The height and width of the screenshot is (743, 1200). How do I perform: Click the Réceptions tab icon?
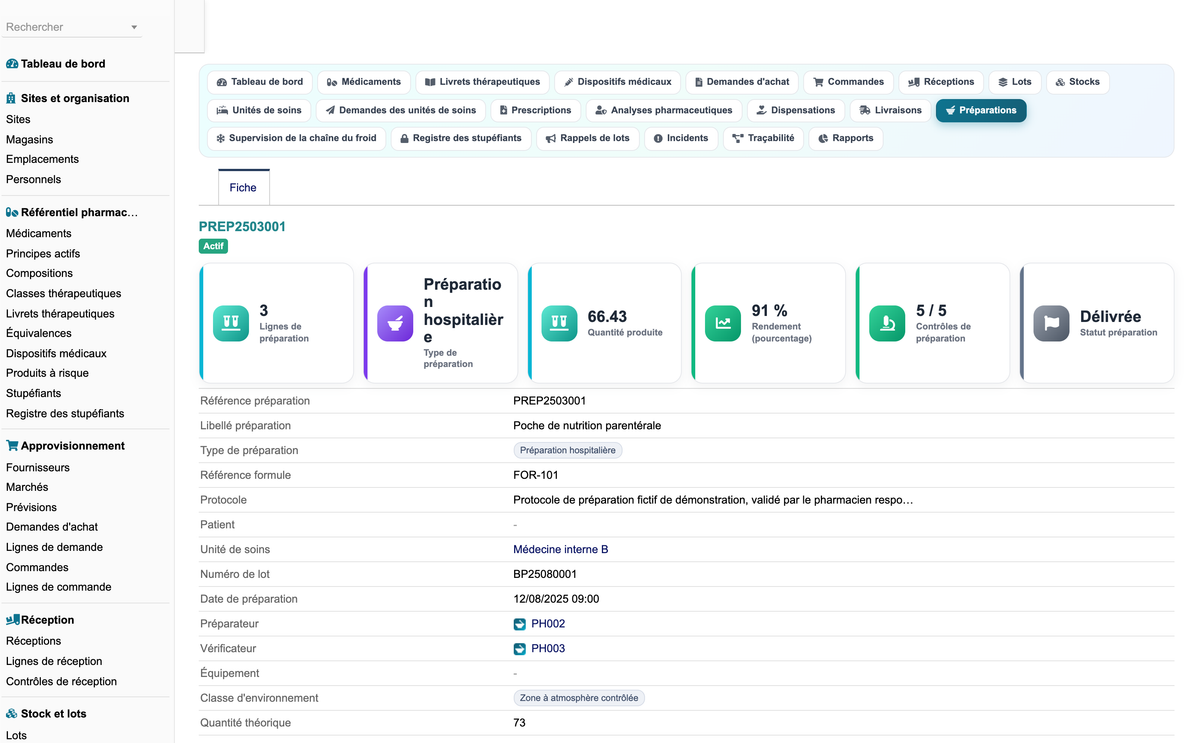pos(914,82)
